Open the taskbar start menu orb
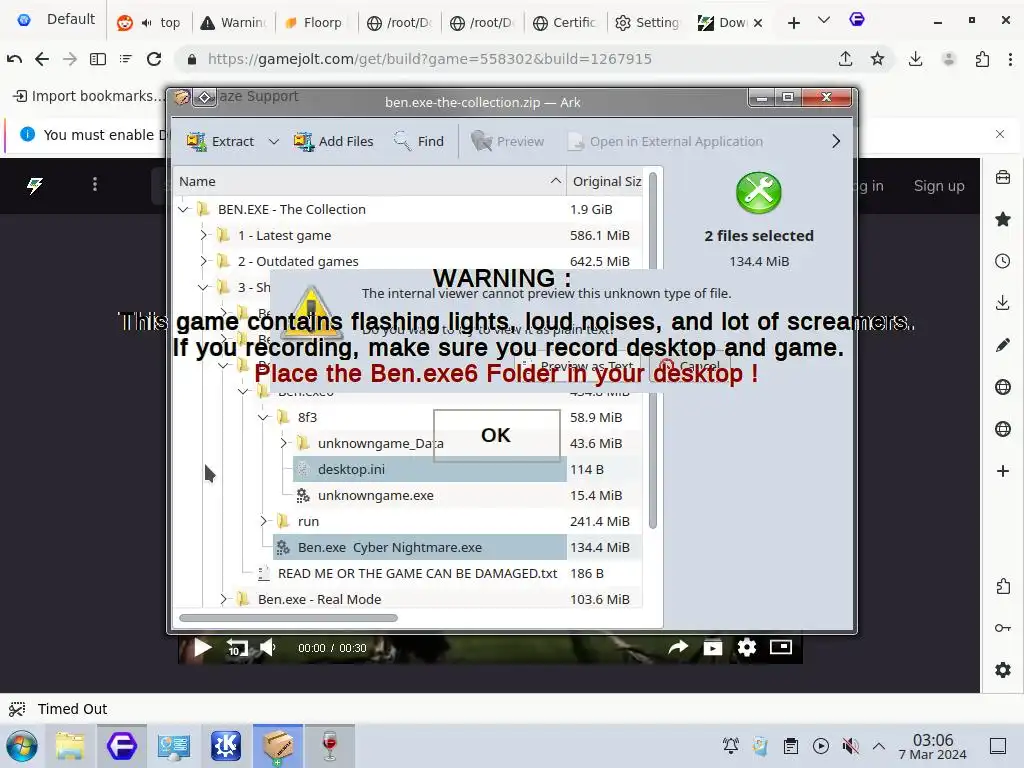The height and width of the screenshot is (768, 1024). pyautogui.click(x=22, y=746)
